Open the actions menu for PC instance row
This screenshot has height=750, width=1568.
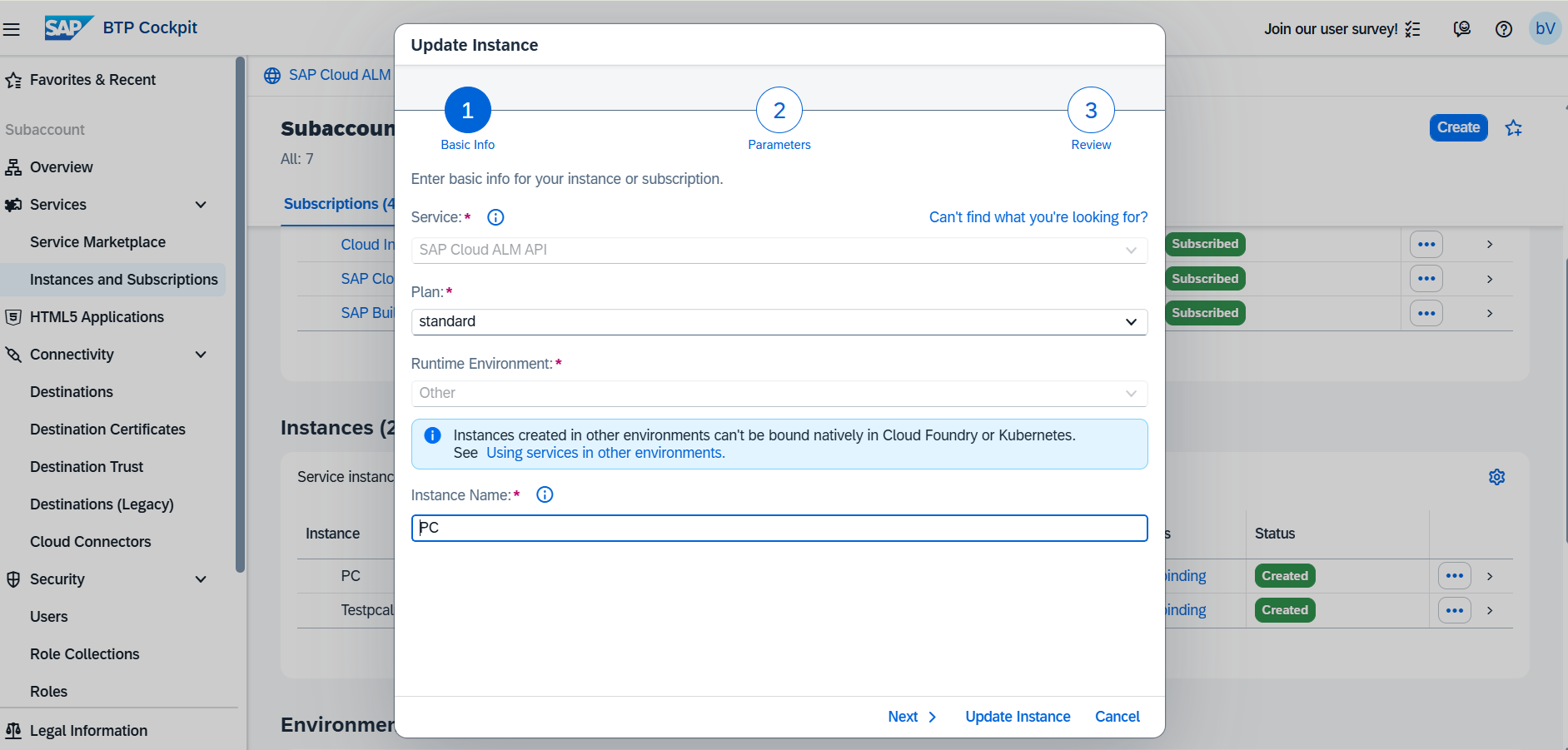point(1454,576)
